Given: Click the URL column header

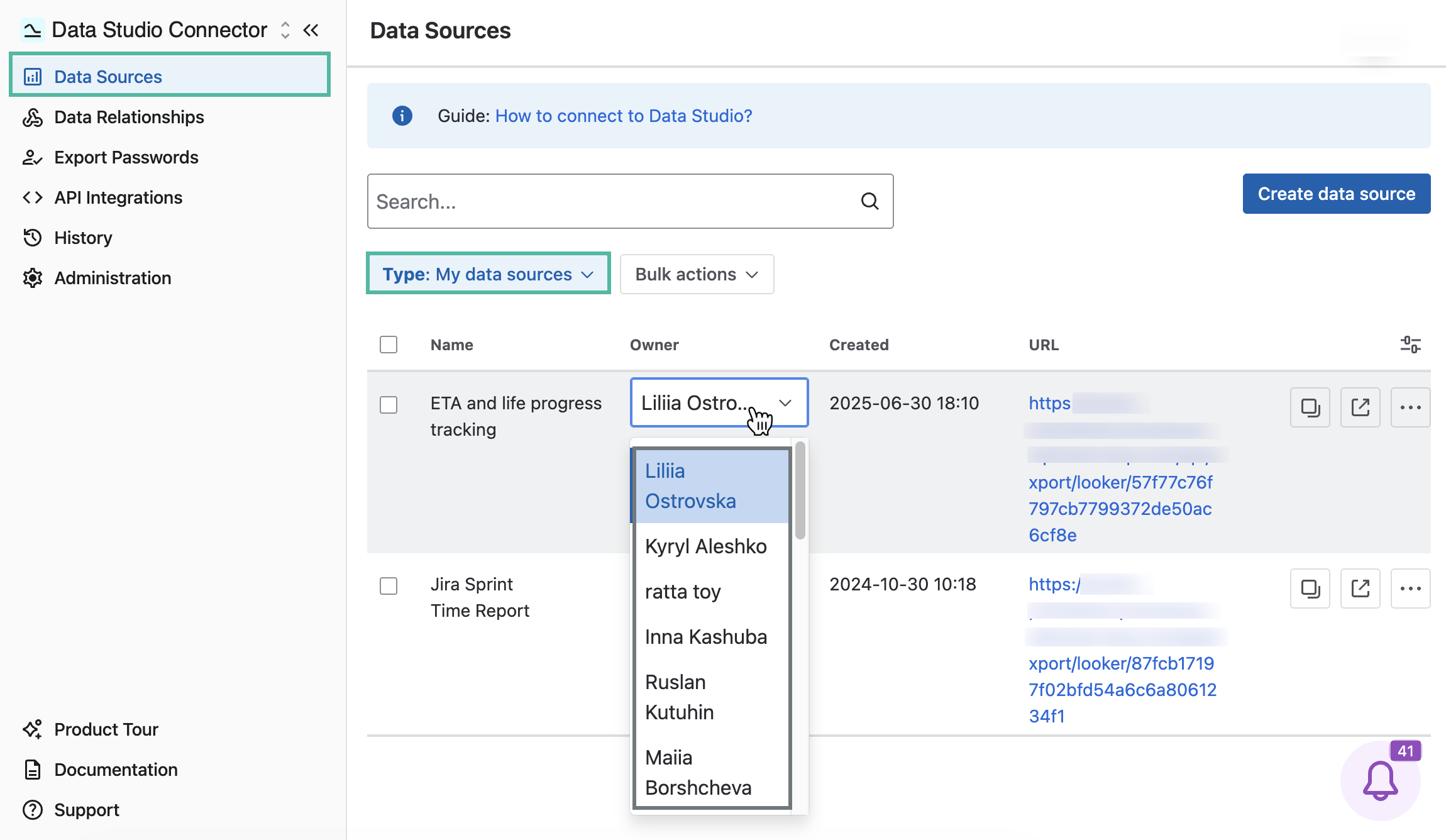Looking at the screenshot, I should click(1044, 345).
